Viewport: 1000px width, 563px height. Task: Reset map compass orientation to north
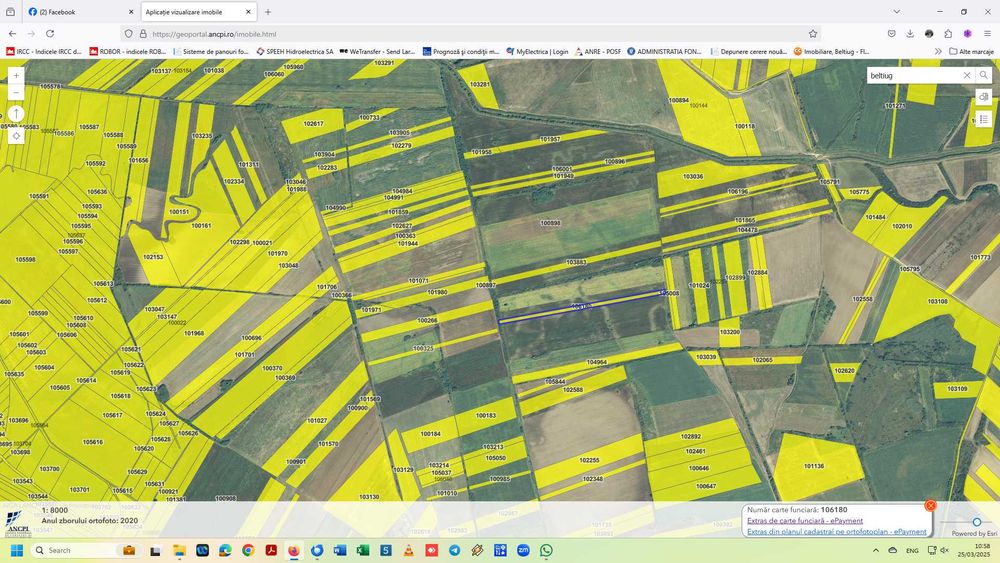(x=16, y=114)
